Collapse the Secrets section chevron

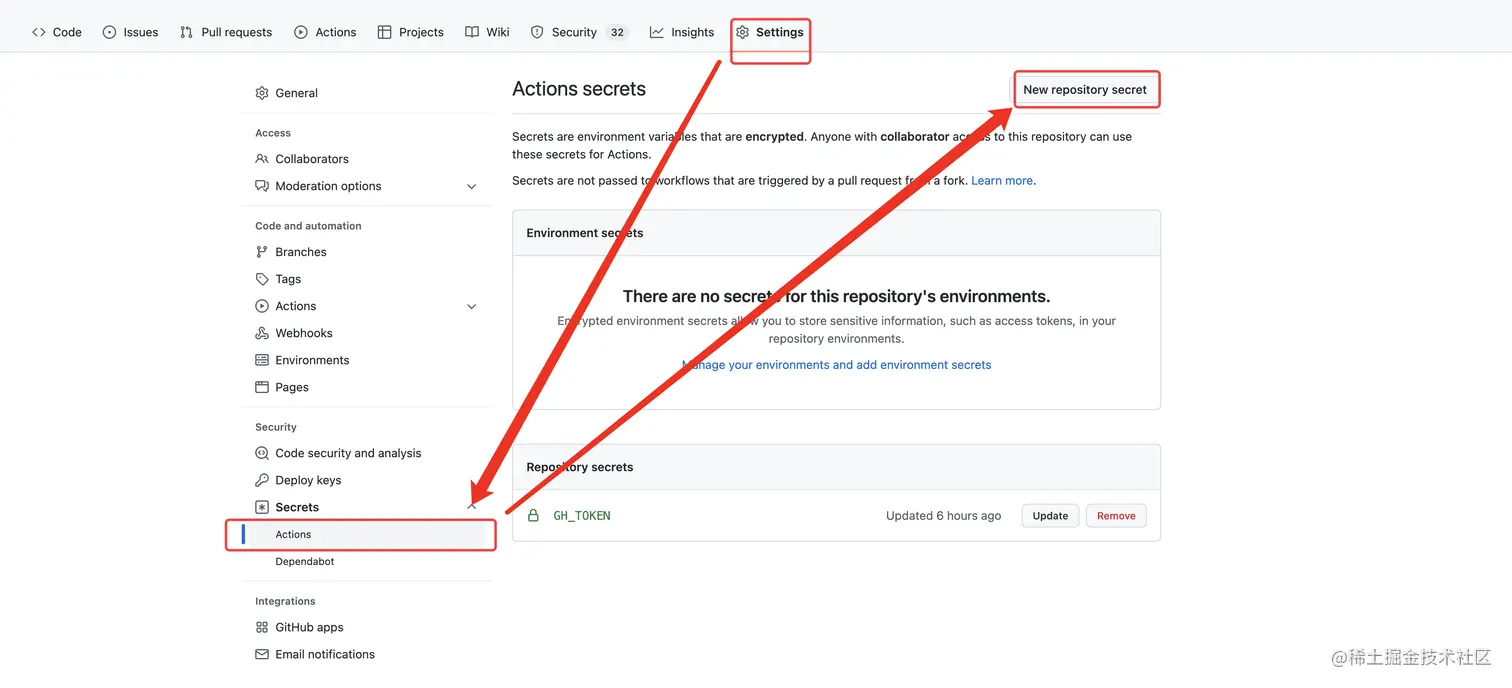pyautogui.click(x=472, y=507)
